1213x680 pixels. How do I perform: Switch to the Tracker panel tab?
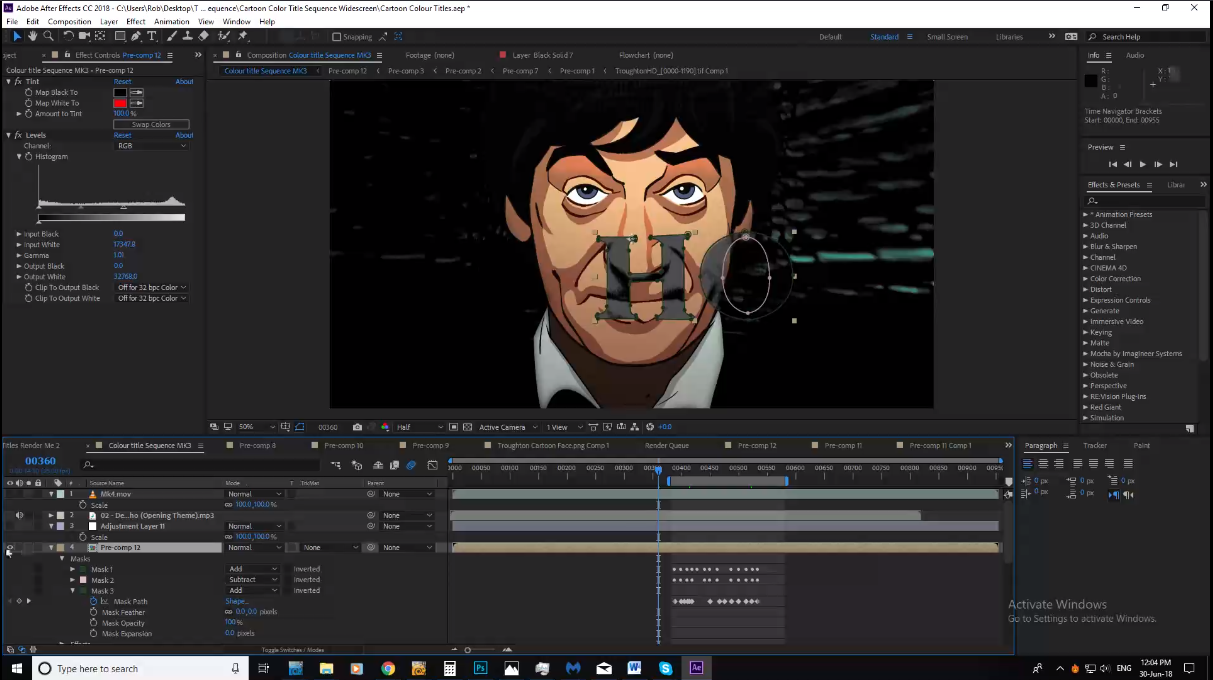click(x=1094, y=445)
